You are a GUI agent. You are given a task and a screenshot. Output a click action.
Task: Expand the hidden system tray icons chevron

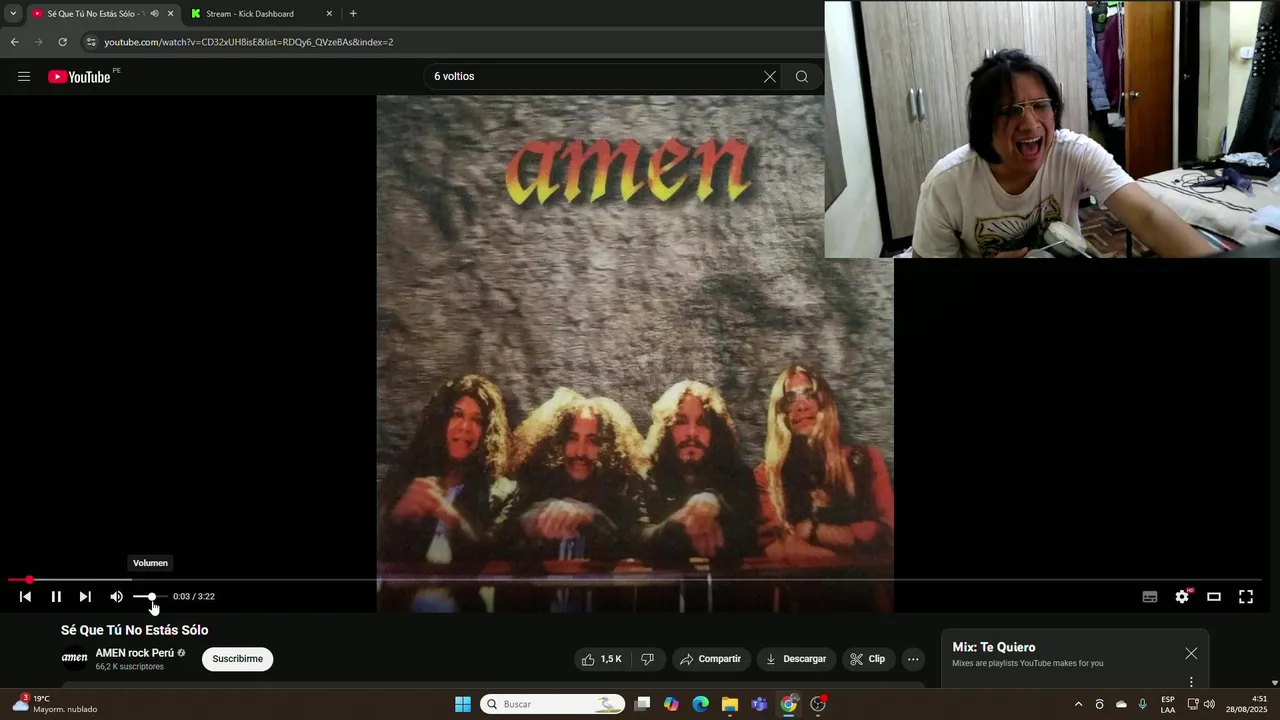pos(1078,704)
